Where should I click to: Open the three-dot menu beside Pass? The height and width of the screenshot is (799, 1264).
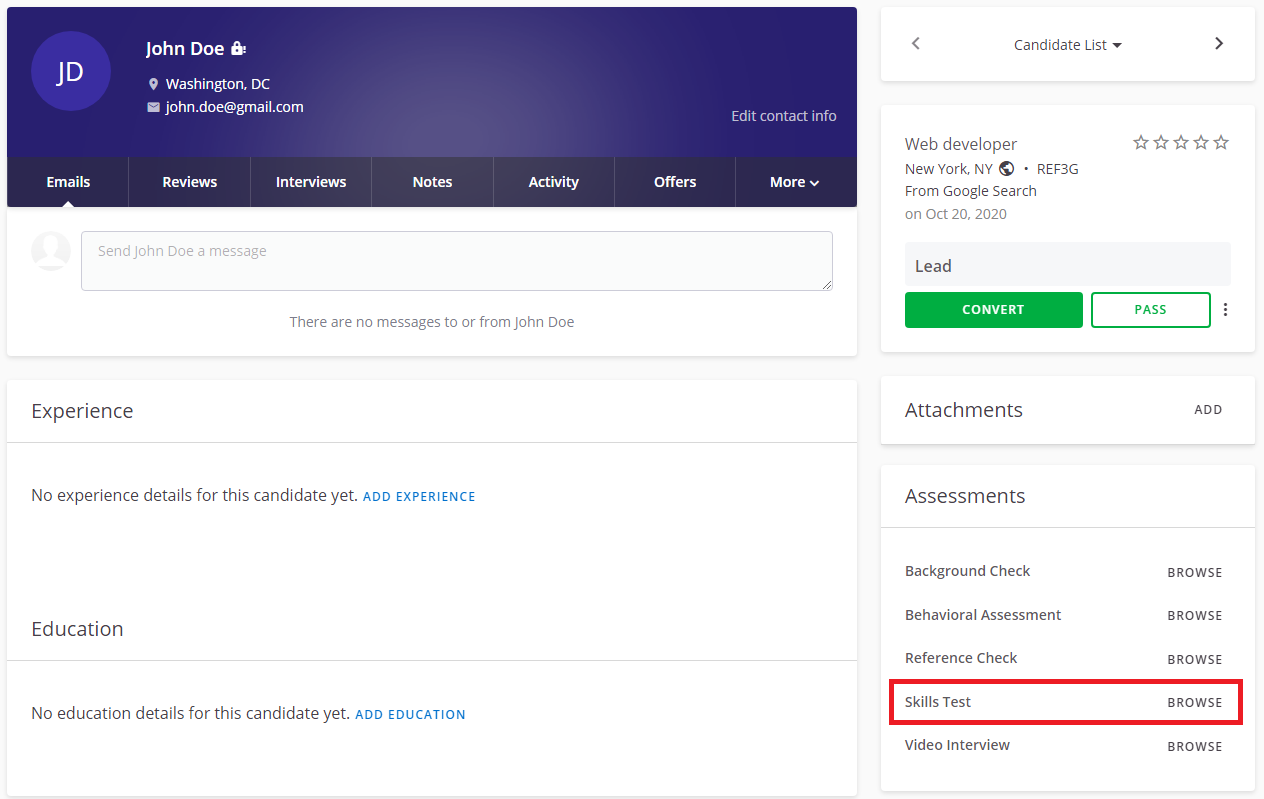tap(1226, 310)
